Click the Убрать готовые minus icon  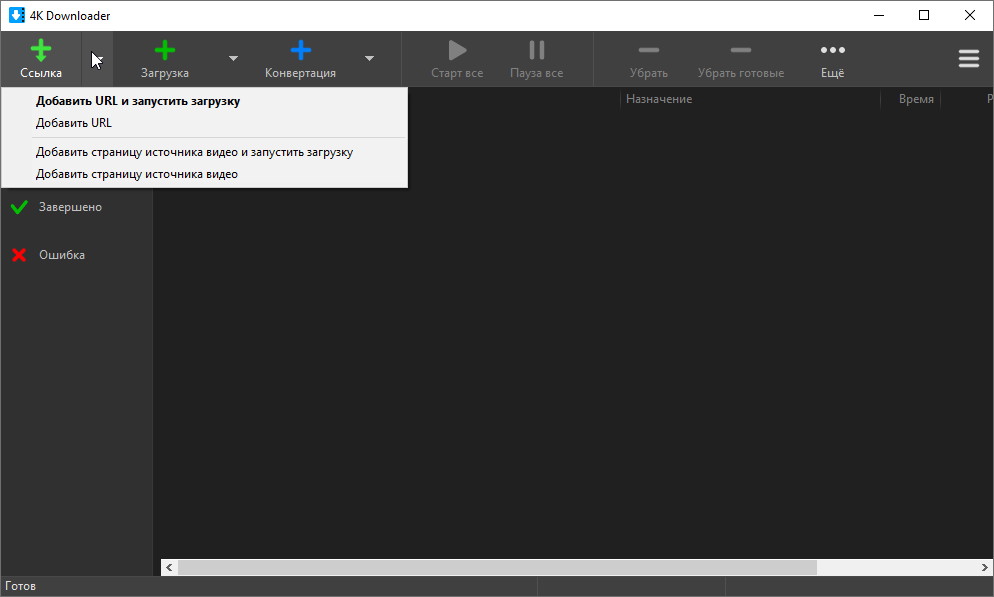click(x=740, y=51)
